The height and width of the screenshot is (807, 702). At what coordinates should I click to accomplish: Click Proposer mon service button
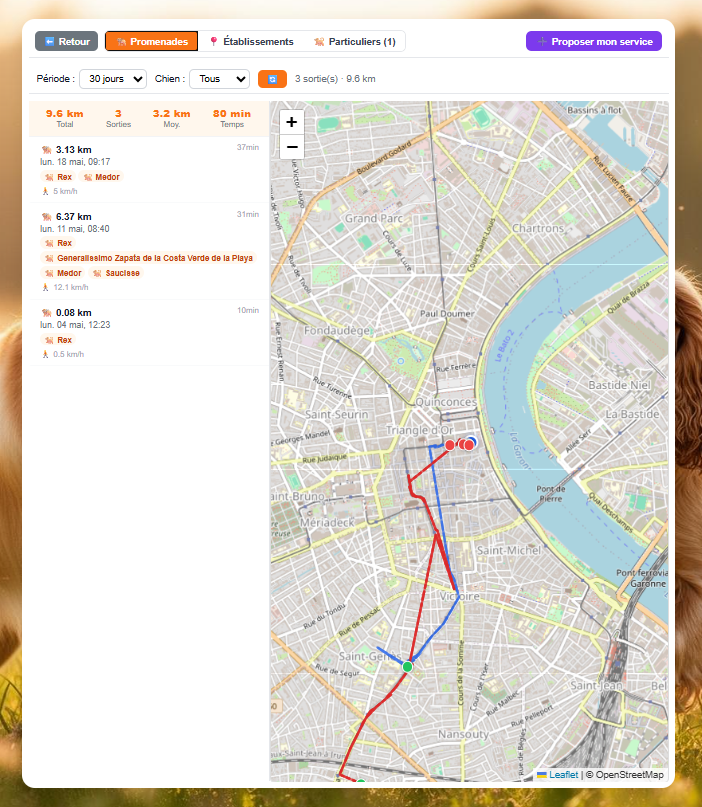[x=594, y=41]
